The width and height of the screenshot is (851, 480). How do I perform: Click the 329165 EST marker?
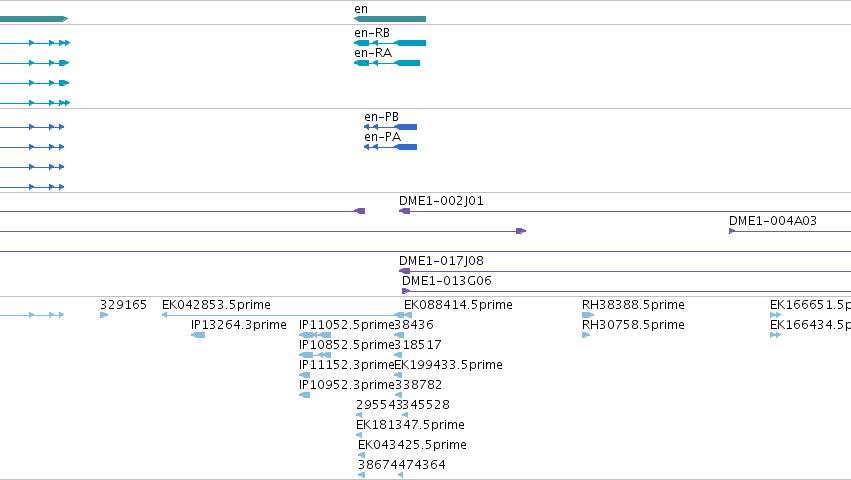[x=104, y=315]
